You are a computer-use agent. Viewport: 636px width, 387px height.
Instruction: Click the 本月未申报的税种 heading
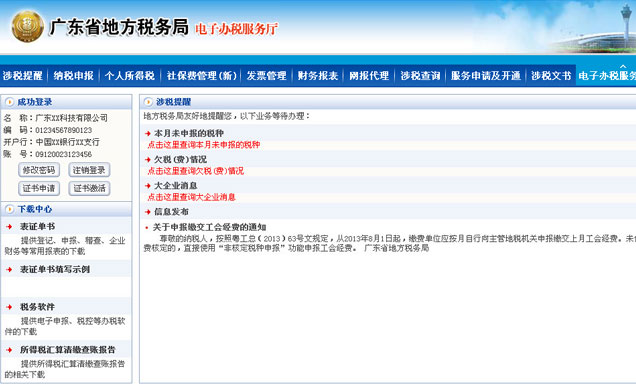click(x=189, y=133)
